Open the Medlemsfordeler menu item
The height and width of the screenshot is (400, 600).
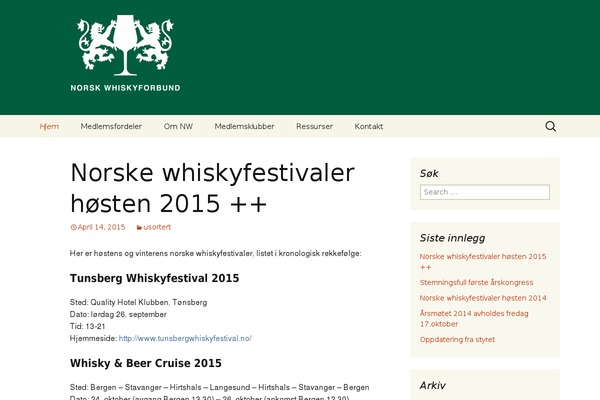point(111,126)
